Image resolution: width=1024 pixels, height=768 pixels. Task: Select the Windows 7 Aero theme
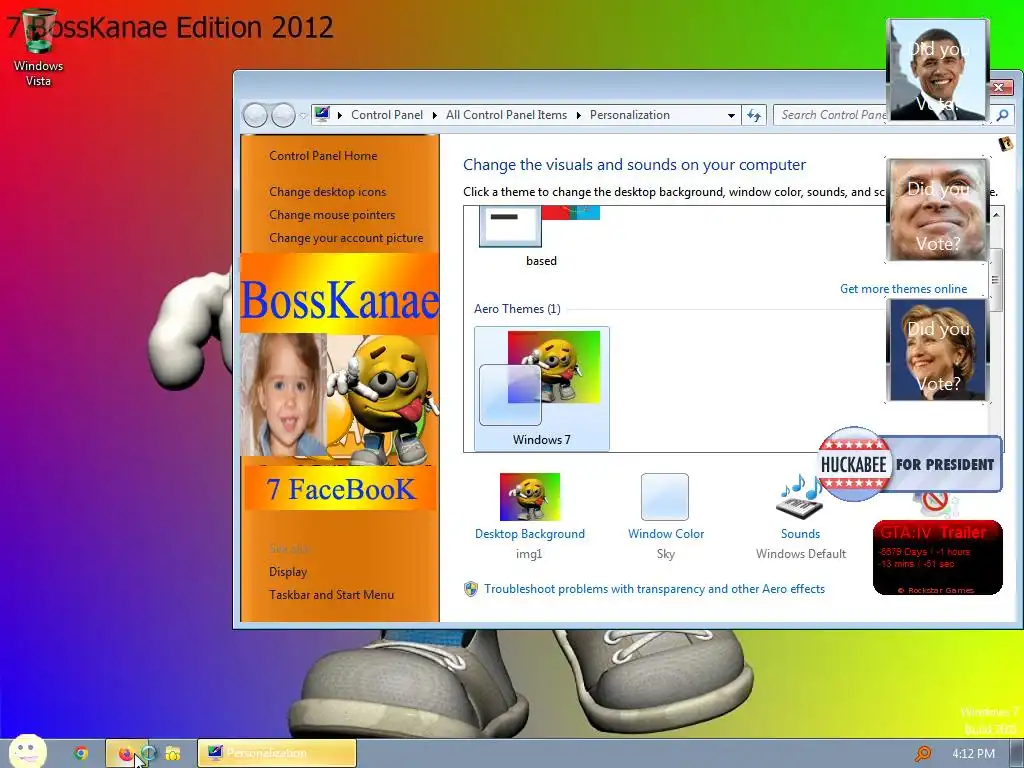pos(541,388)
